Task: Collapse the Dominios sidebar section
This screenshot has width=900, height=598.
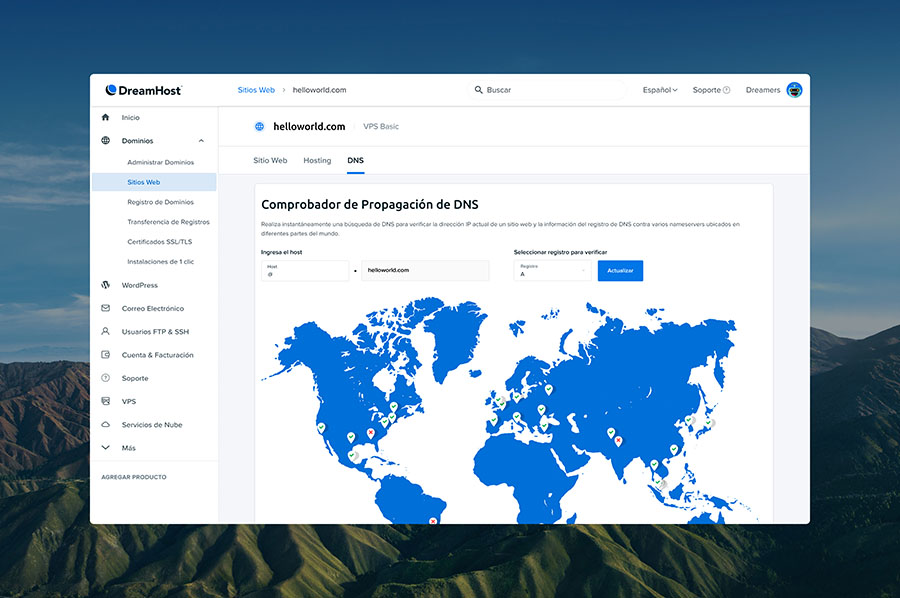Action: coord(201,141)
